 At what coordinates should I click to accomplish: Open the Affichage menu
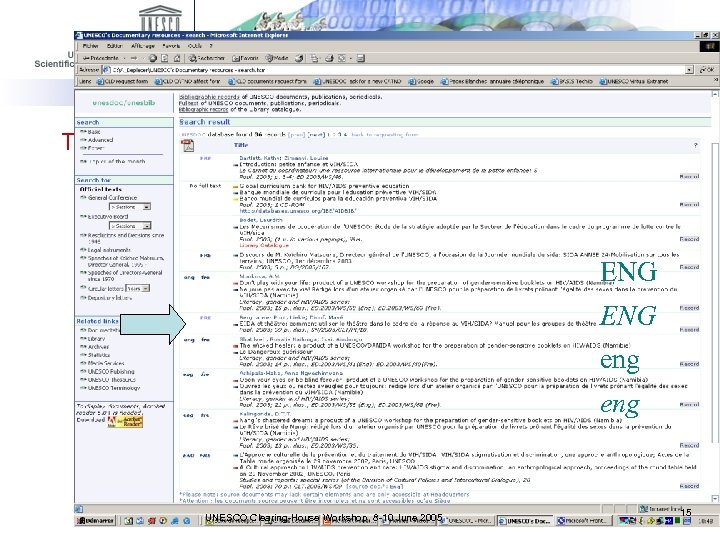143,46
